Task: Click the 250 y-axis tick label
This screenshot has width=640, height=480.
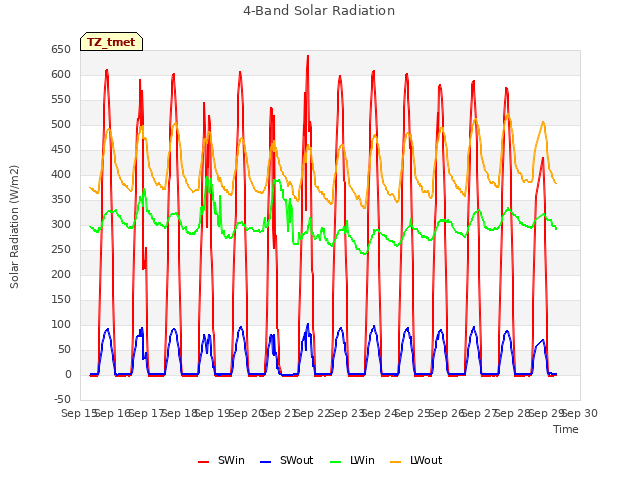Action: (x=61, y=249)
